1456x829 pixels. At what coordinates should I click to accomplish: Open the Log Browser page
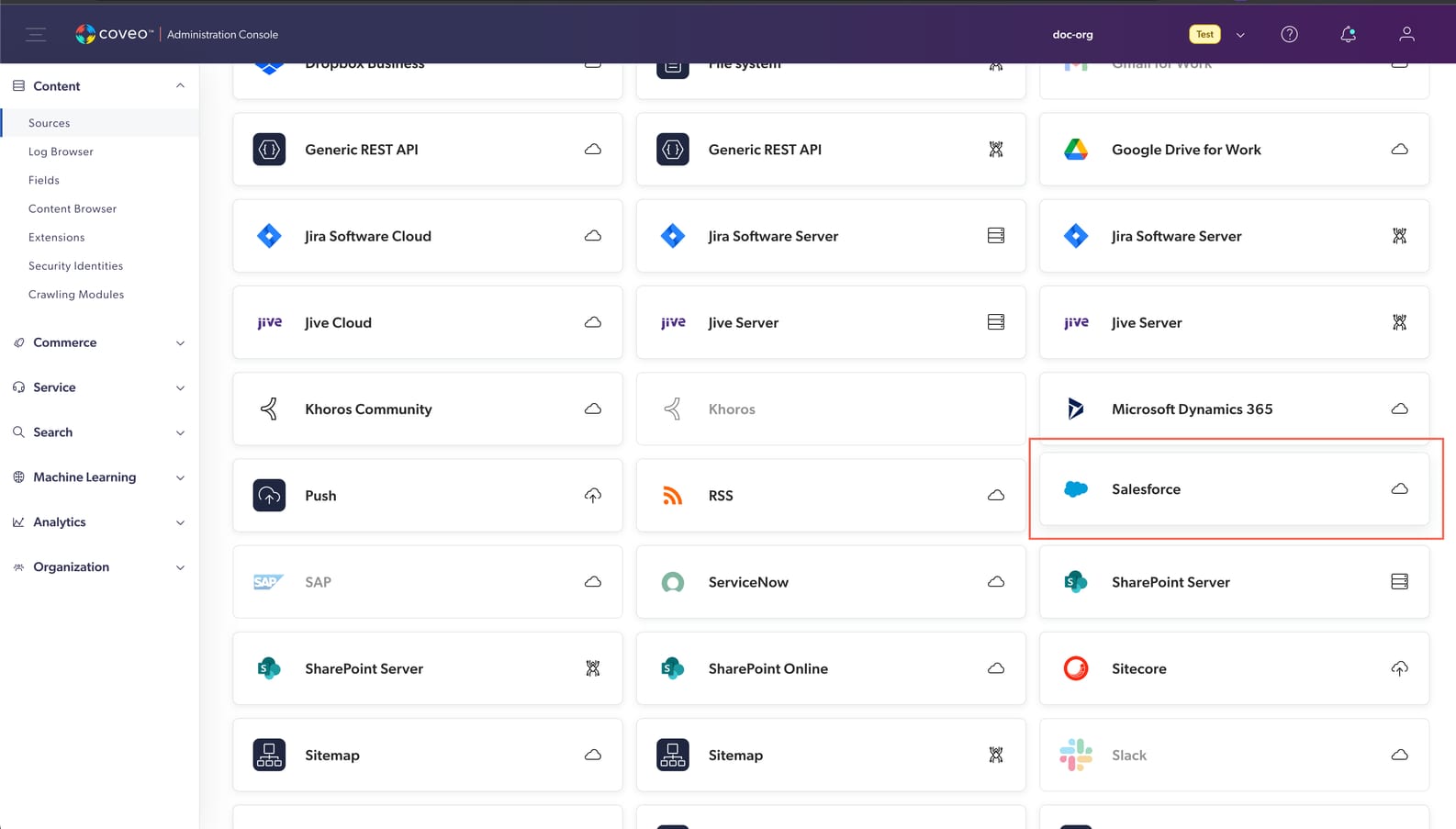(61, 151)
